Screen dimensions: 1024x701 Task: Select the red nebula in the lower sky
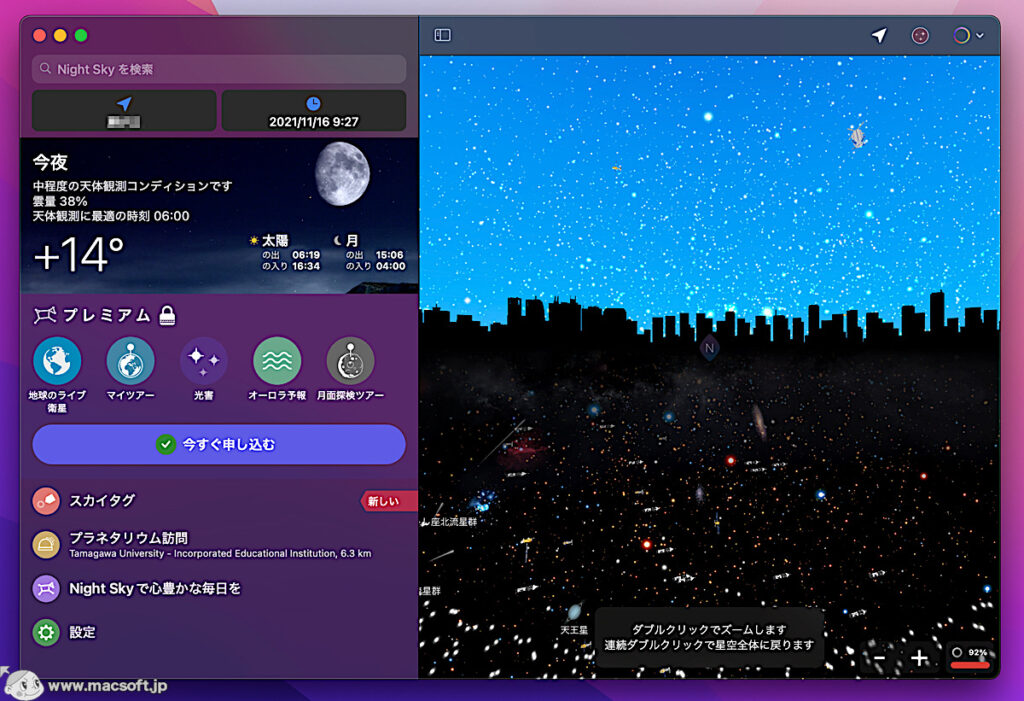click(x=523, y=448)
